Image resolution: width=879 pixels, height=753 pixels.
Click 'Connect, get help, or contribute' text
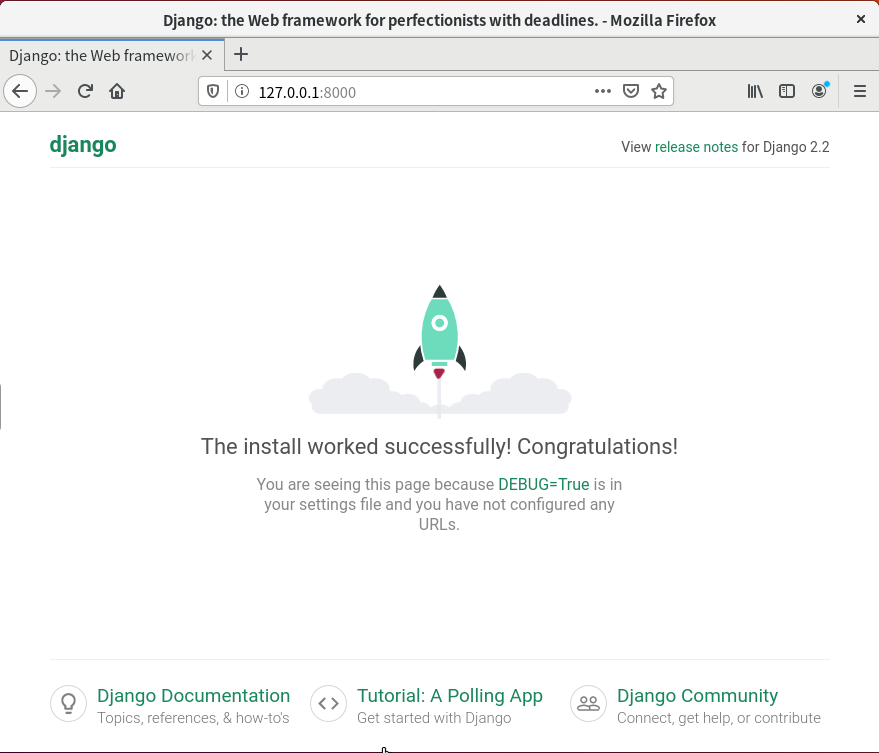point(719,718)
